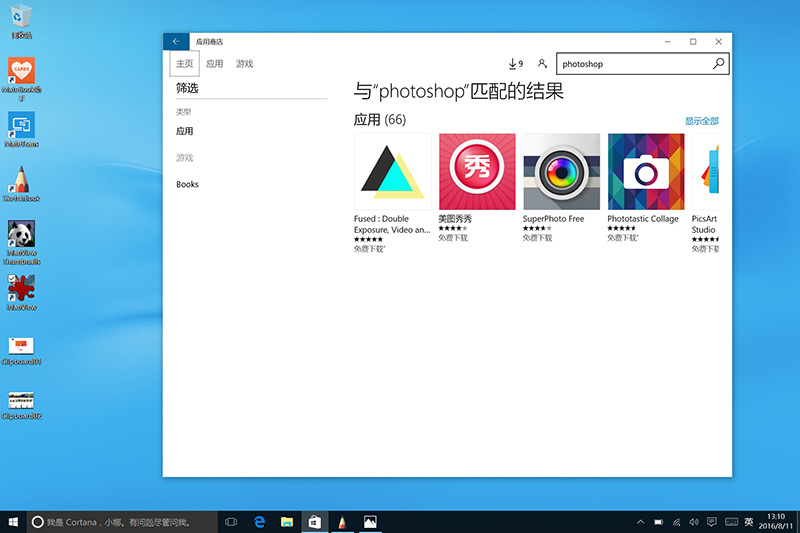The height and width of the screenshot is (533, 800).
Task: Select the Clipboard02 desktop file
Action: (21, 406)
